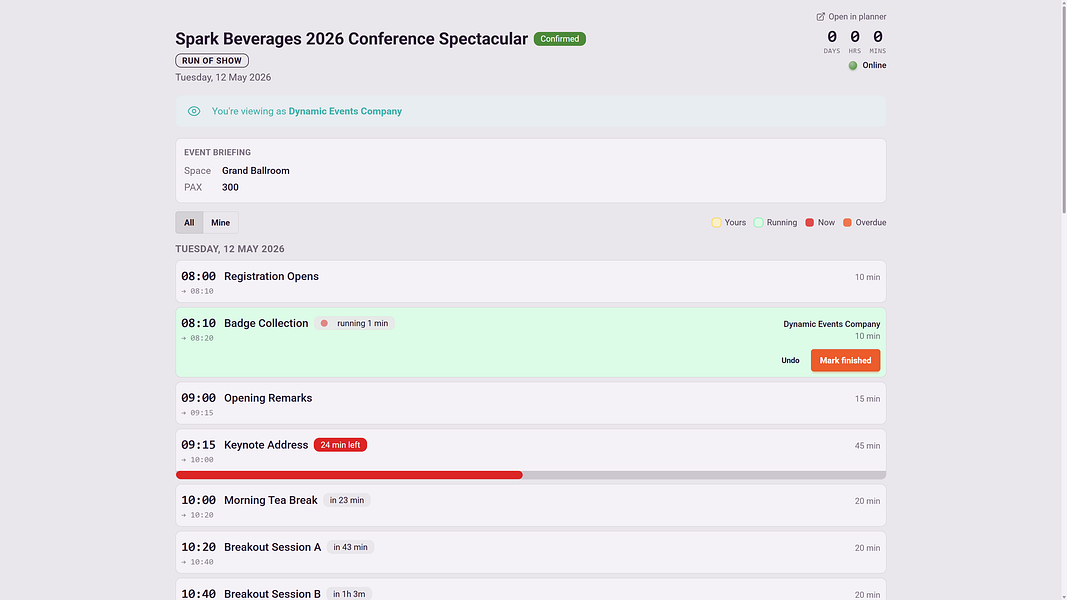Click the Yours legend yellow swatch
This screenshot has height=600, width=1067.
[716, 222]
